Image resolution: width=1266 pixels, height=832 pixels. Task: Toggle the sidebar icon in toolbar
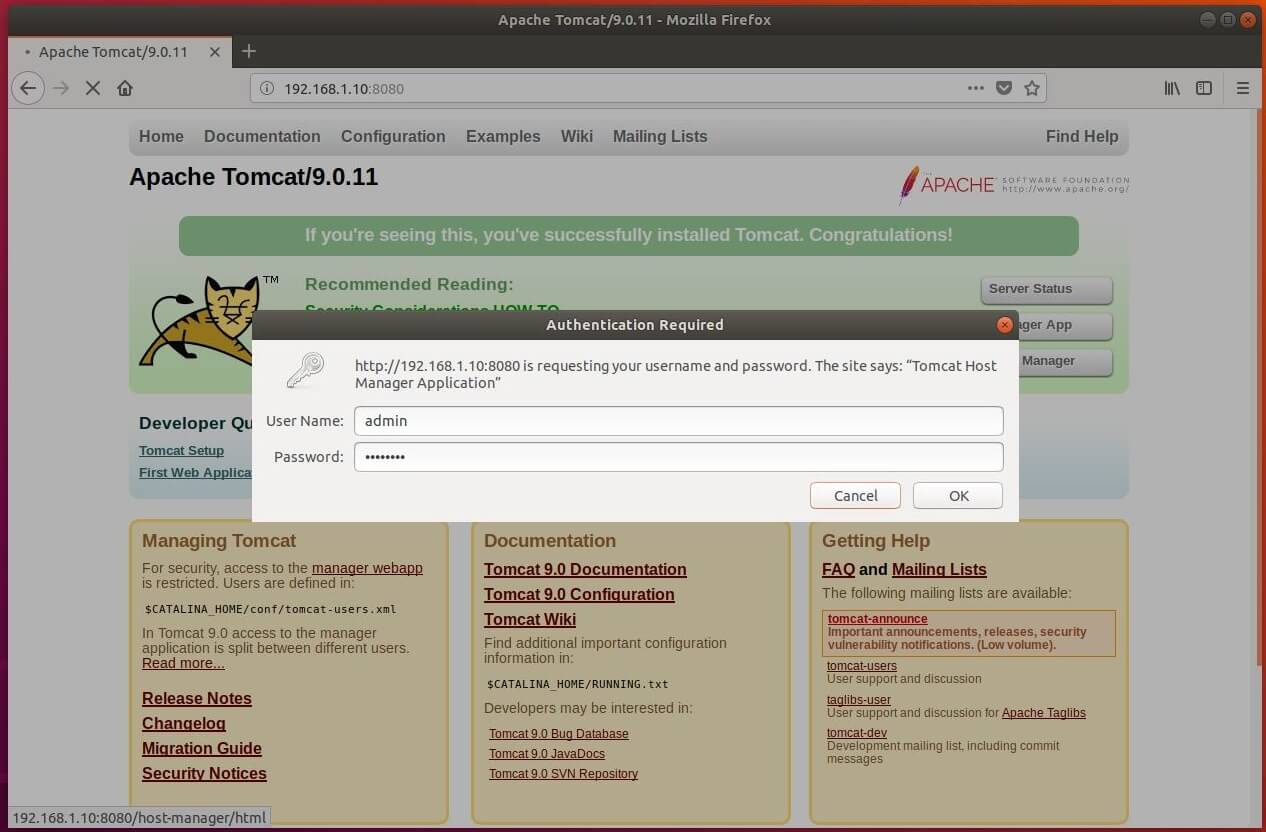coord(1204,88)
